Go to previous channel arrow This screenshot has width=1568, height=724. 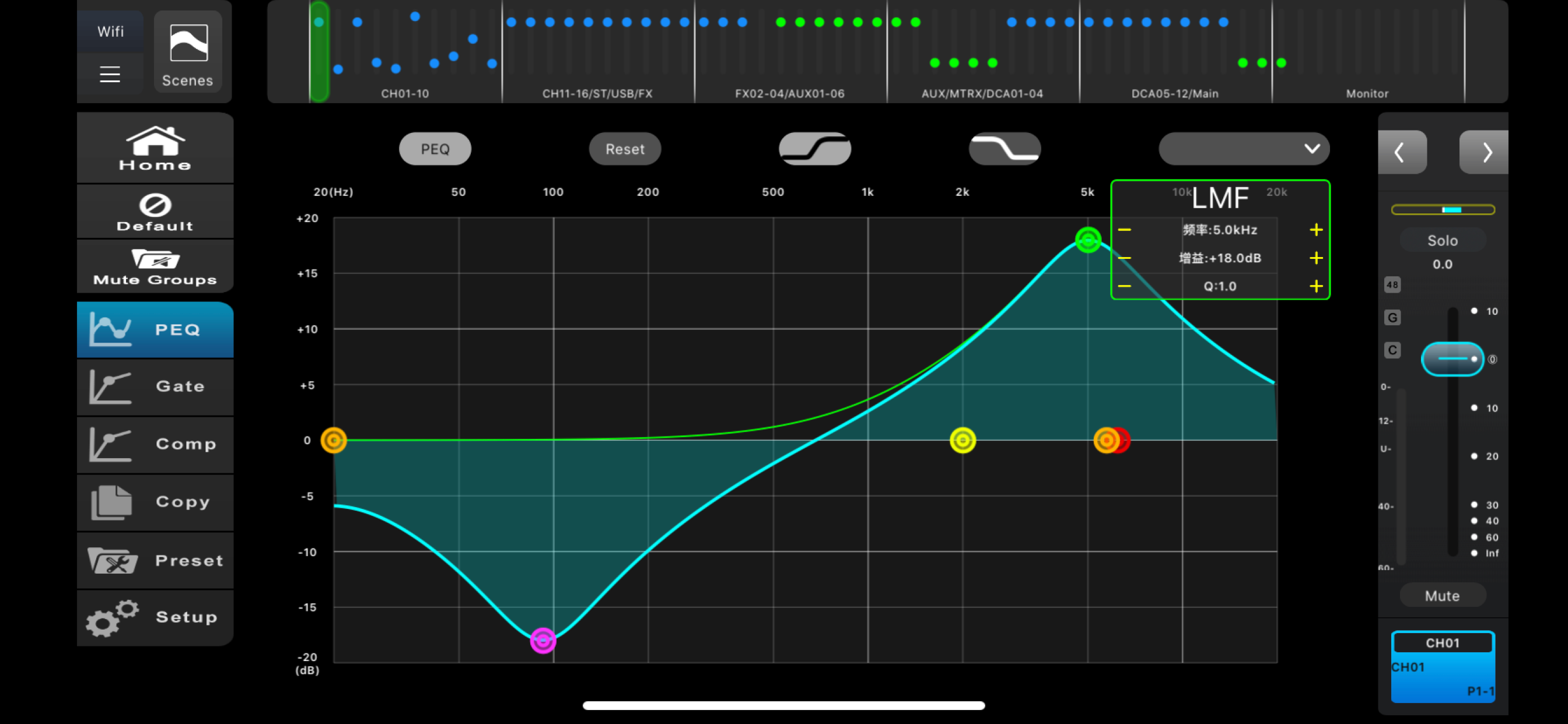coord(1402,152)
